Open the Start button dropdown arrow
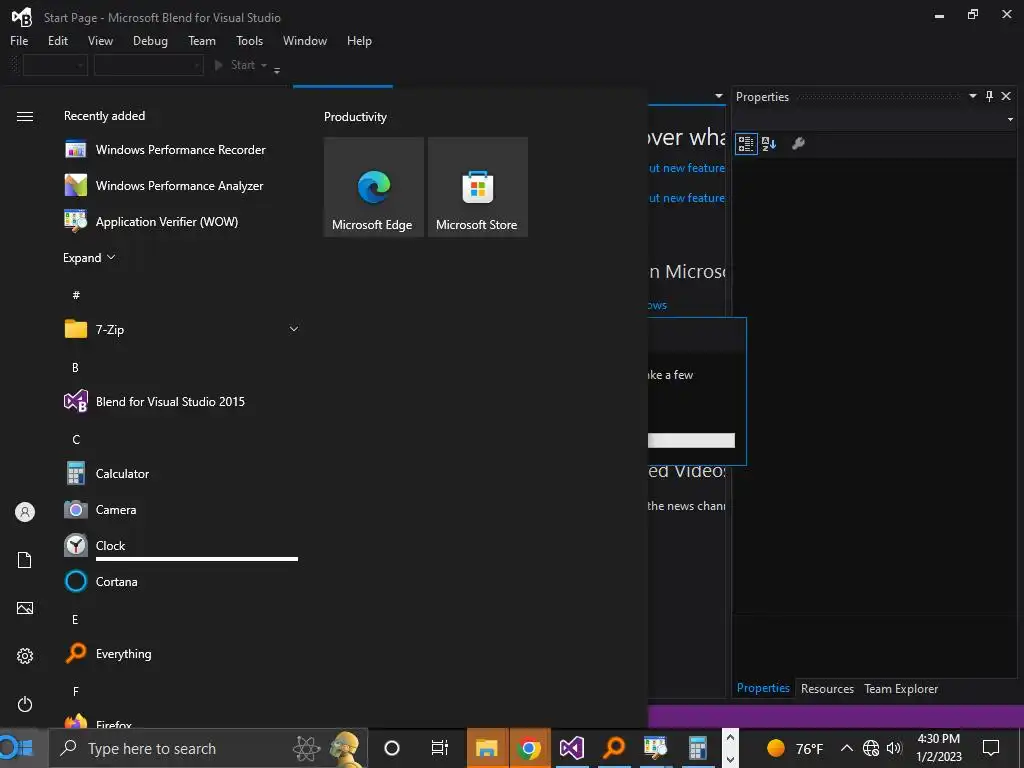 (x=264, y=65)
